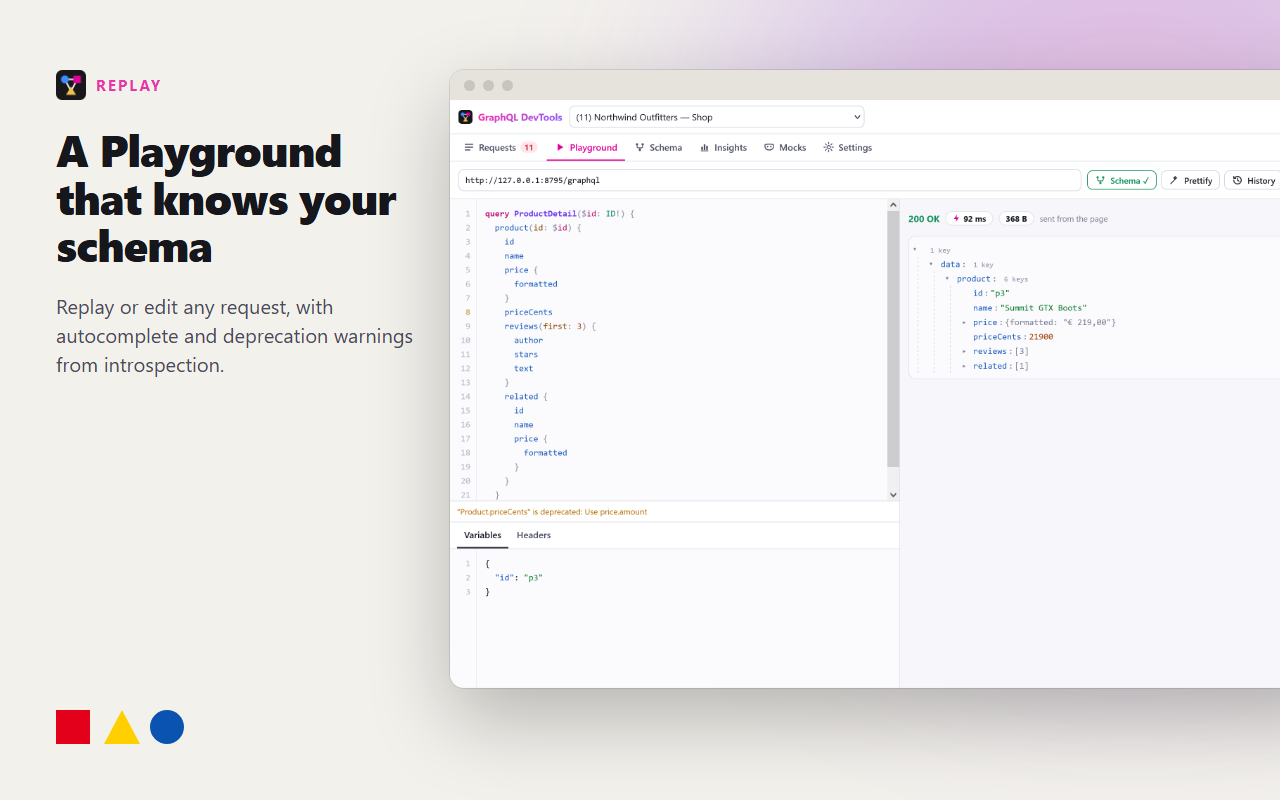Click the "id": "p3" line in Variables editor
Image resolution: width=1280 pixels, height=800 pixels.
pyautogui.click(x=519, y=578)
